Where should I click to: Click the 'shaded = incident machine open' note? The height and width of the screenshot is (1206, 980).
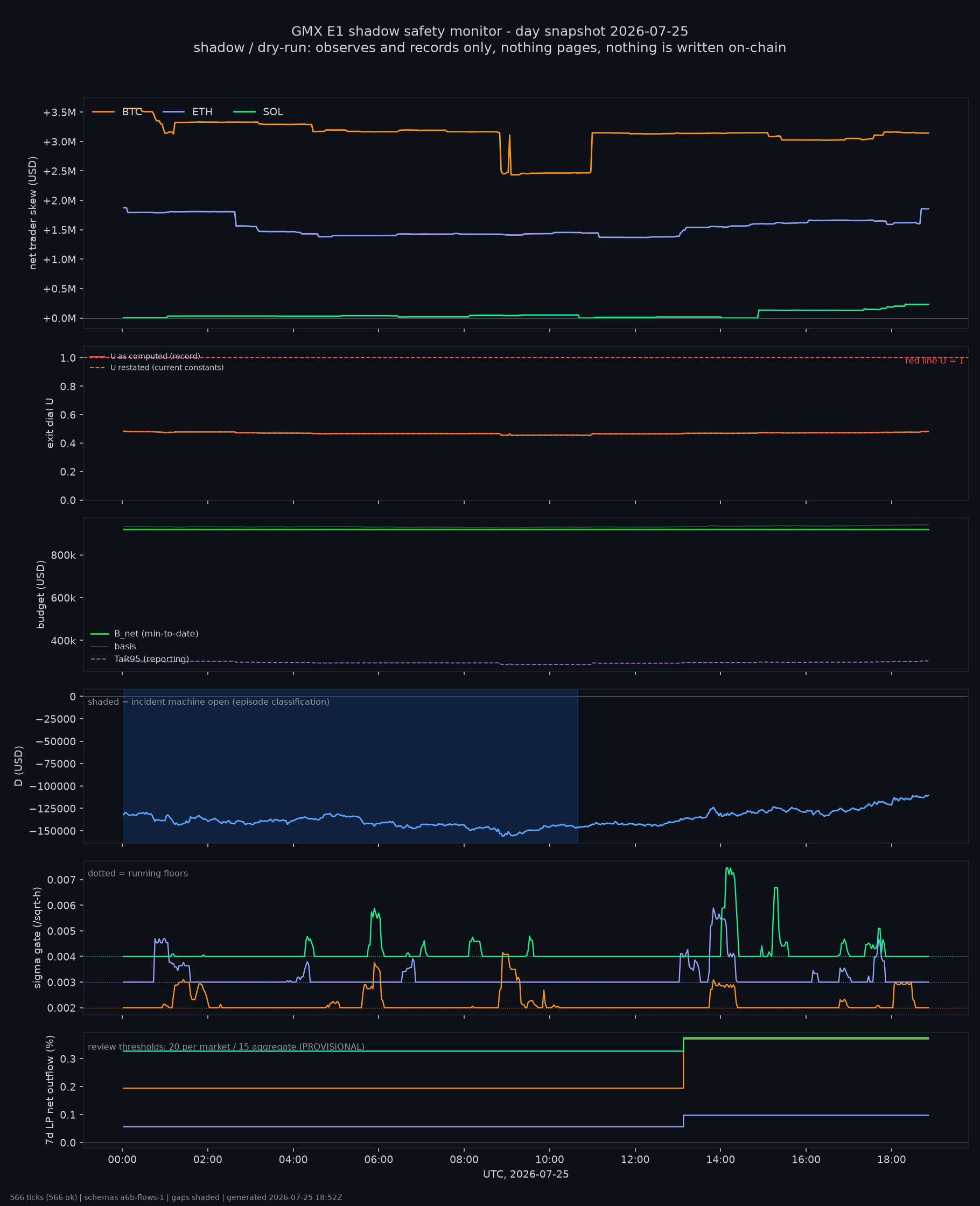209,702
